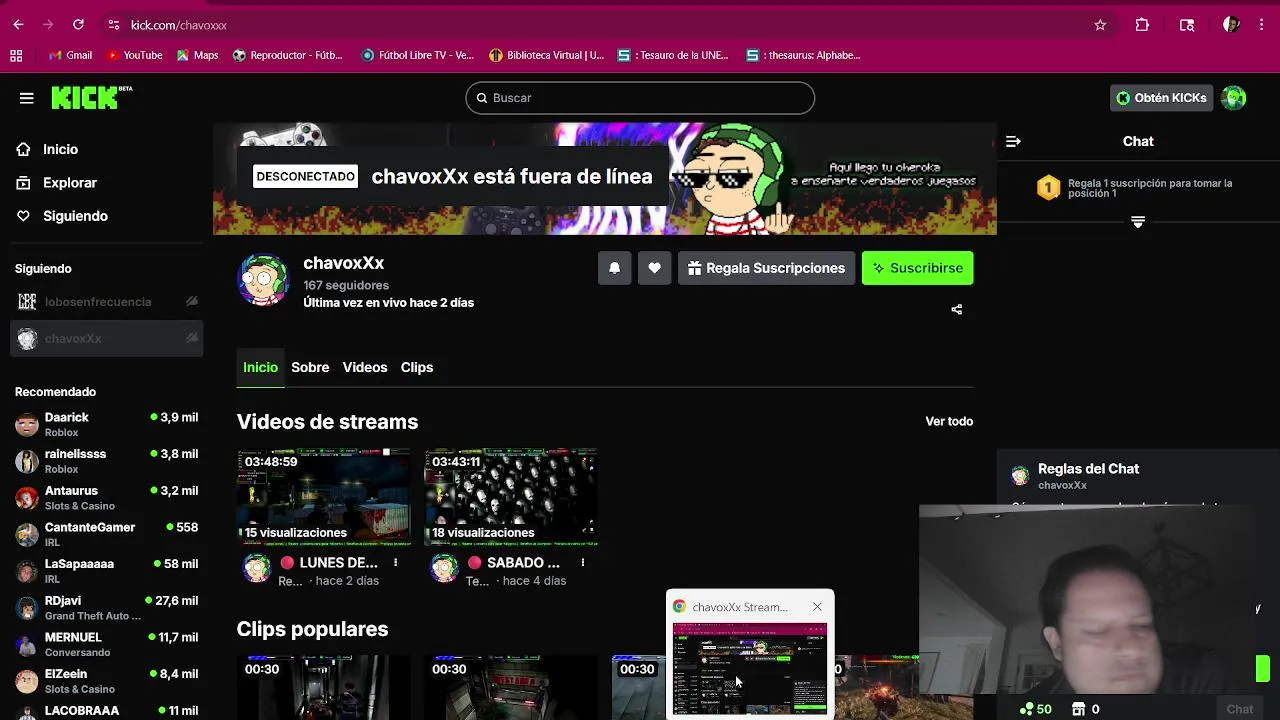The image size is (1280, 720).
Task: Toggle the notification bell for chavoxXx
Action: tap(615, 268)
